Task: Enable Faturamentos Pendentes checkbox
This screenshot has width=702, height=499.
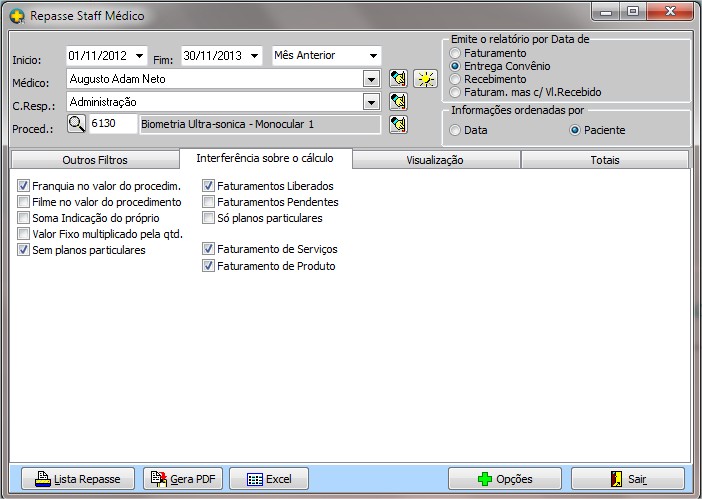Action: [209, 202]
